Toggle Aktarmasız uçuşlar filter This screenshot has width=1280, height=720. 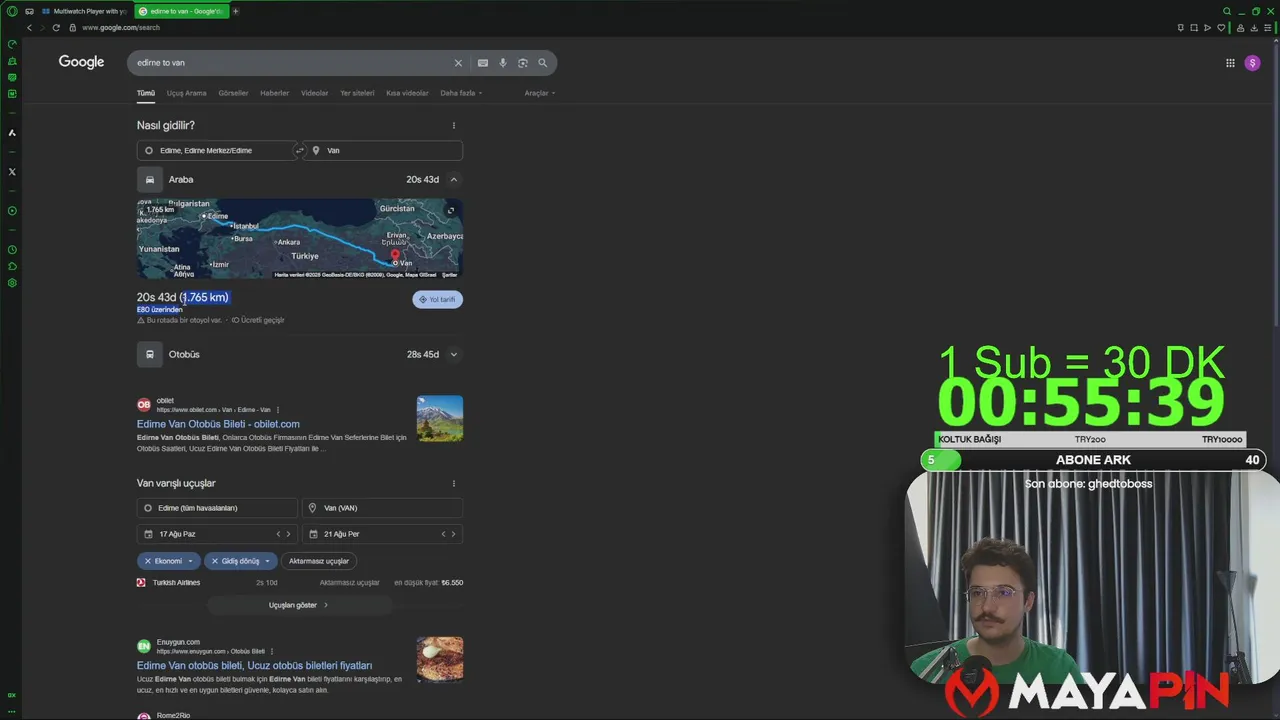tap(319, 561)
